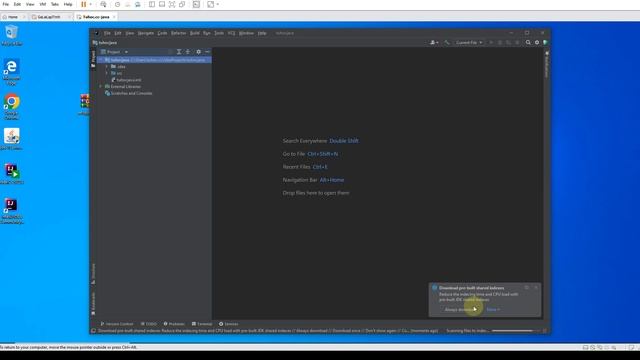Click the VMware pause button
640x360 pixels.
(84, 4)
